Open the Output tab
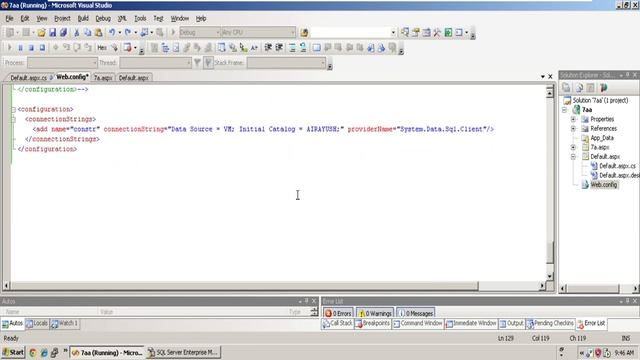This screenshot has width=640, height=360. tap(511, 323)
